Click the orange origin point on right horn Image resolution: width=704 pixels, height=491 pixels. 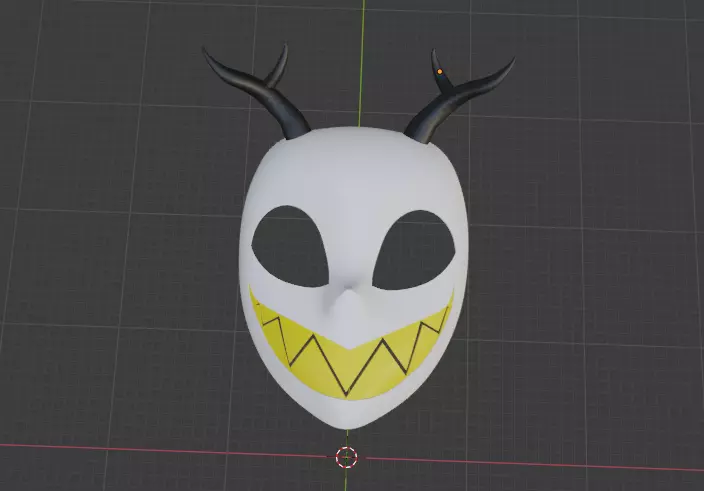[440, 71]
